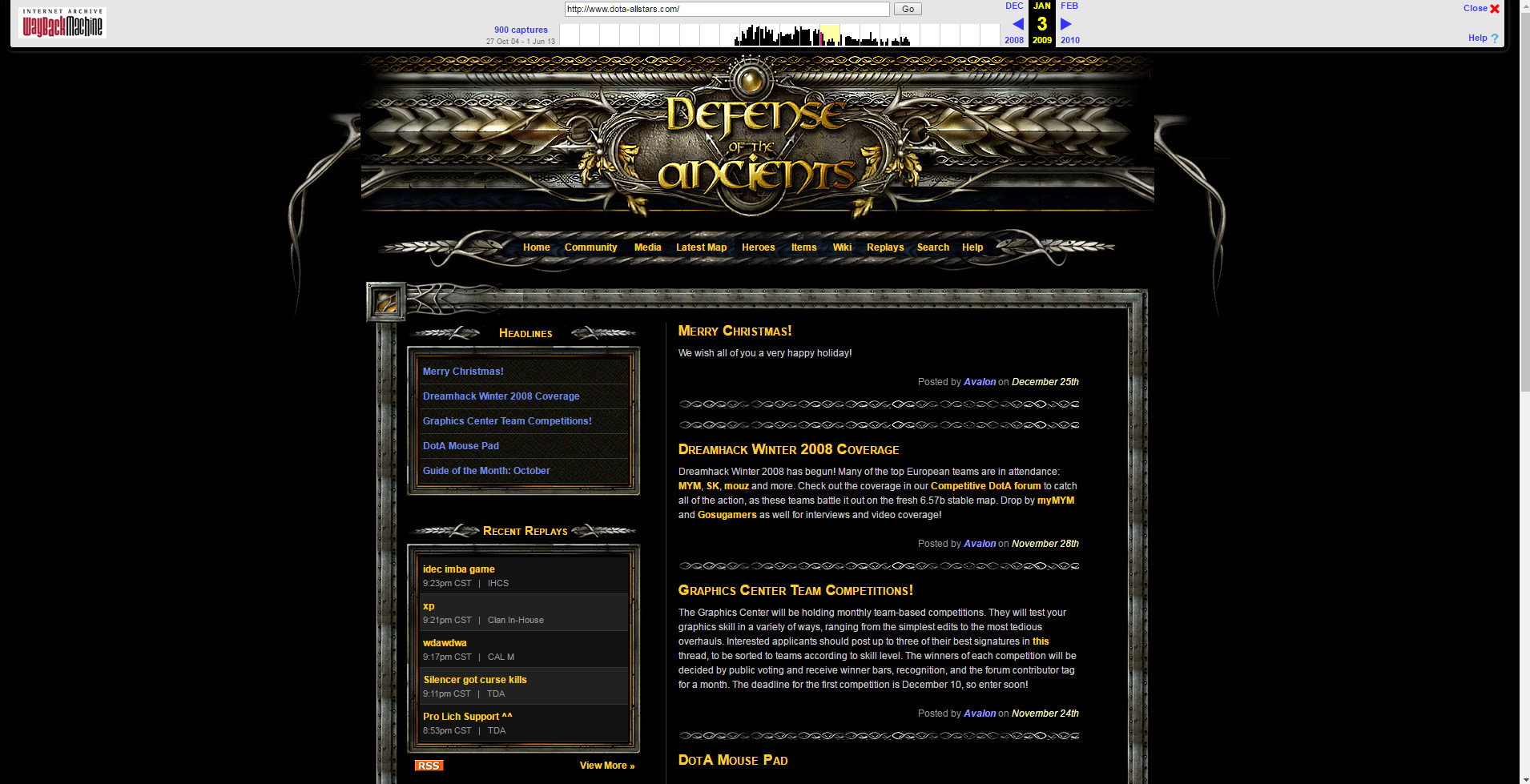
Task: Focus the Wayback URL input field
Action: 727,9
